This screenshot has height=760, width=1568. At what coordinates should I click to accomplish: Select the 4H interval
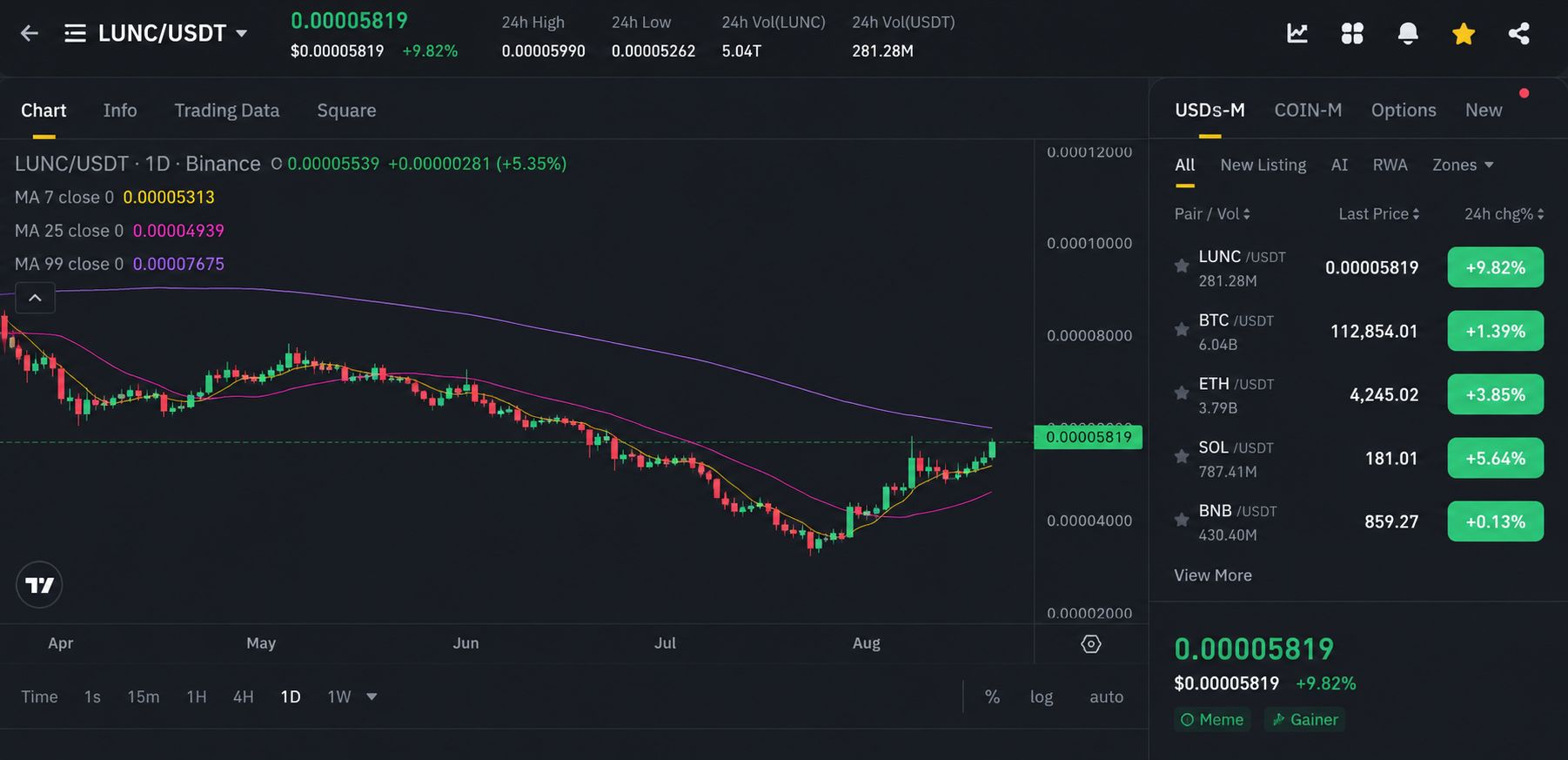(244, 696)
